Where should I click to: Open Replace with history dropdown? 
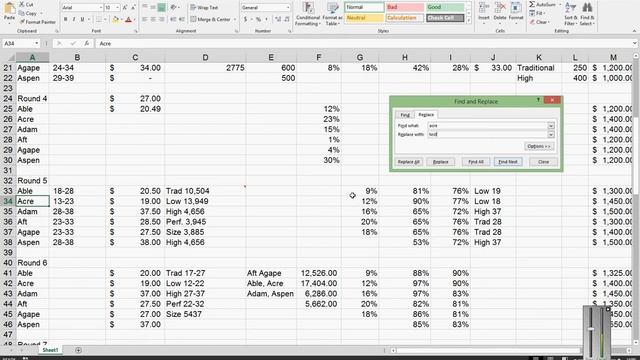point(551,134)
